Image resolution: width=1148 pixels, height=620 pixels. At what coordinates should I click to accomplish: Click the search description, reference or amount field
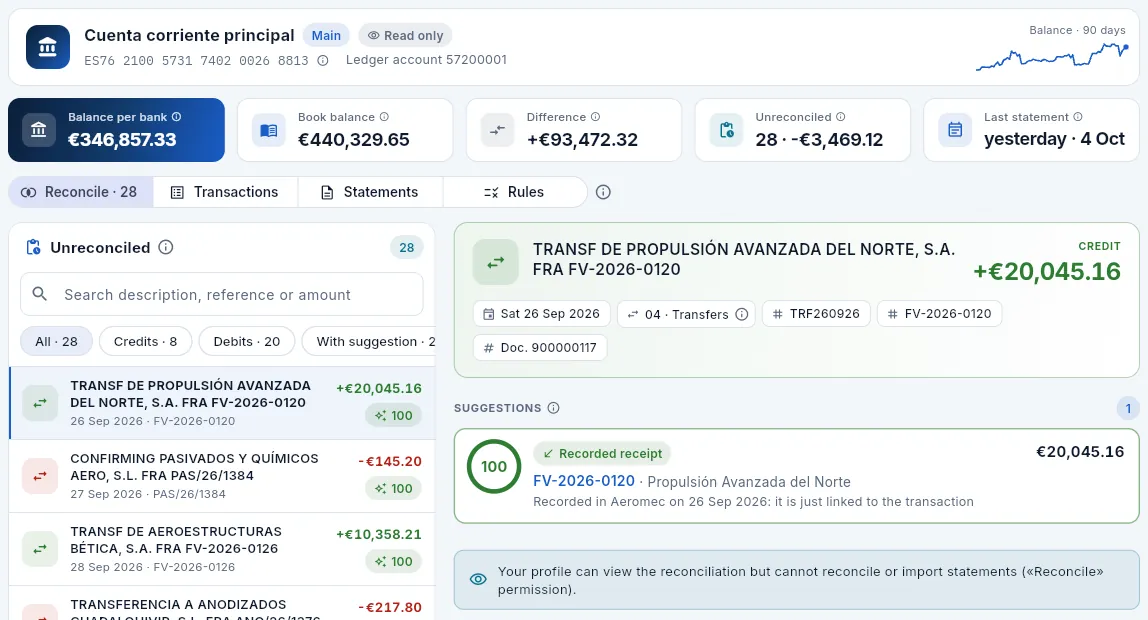pyautogui.click(x=222, y=294)
